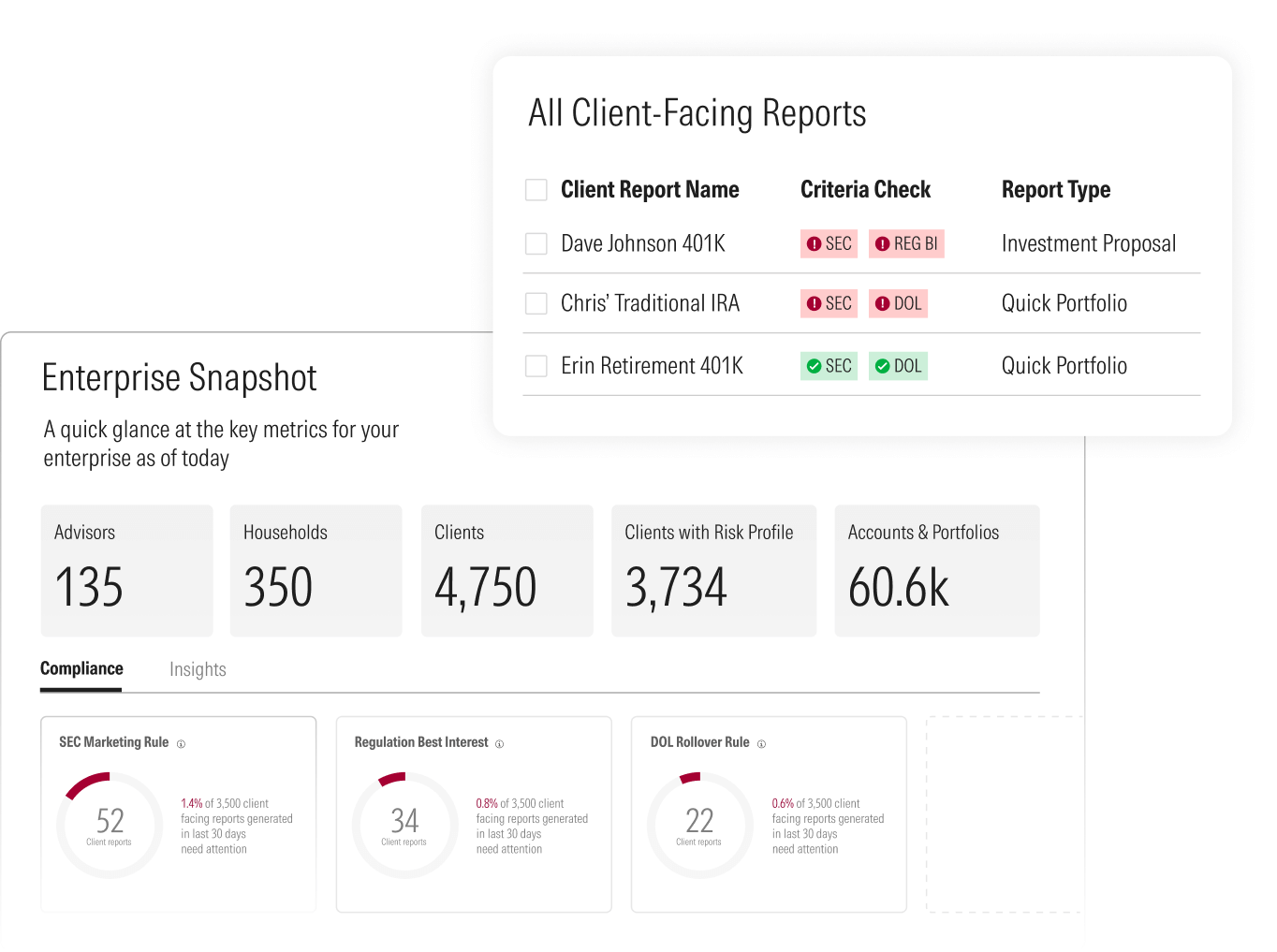Screen dimensions: 1277x952
Task: Click the red REG BI criteria badge
Action: [905, 243]
